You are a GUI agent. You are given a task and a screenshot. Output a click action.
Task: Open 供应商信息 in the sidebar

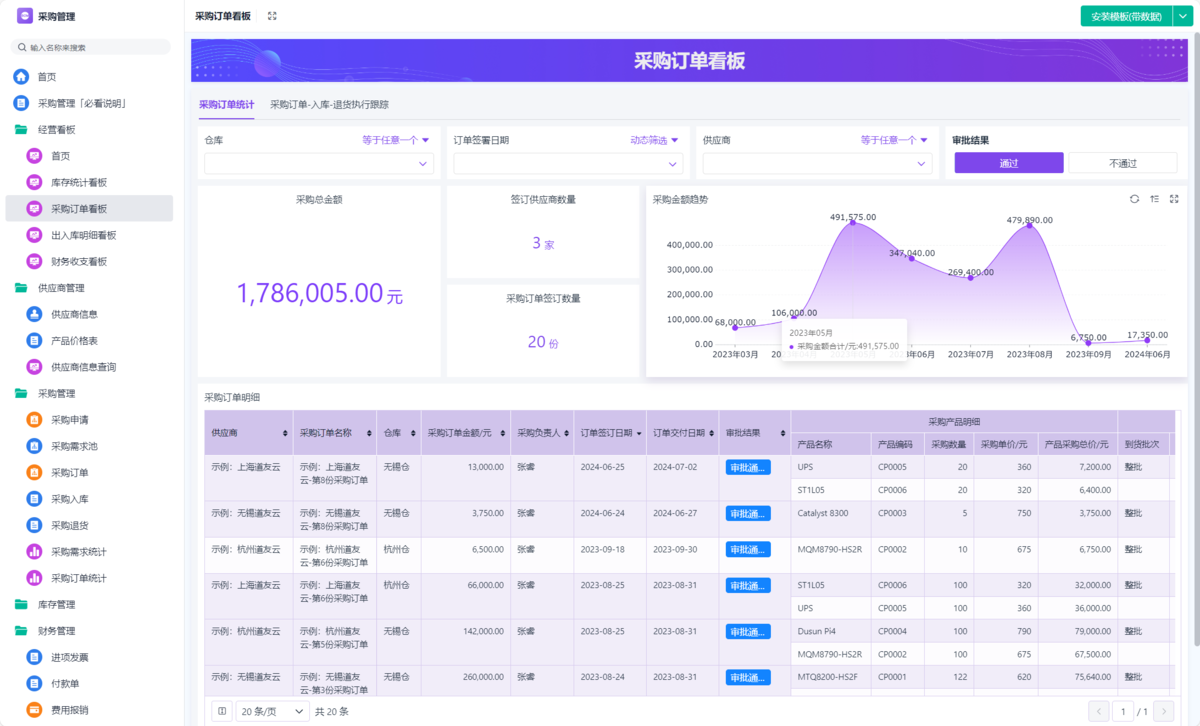click(75, 314)
